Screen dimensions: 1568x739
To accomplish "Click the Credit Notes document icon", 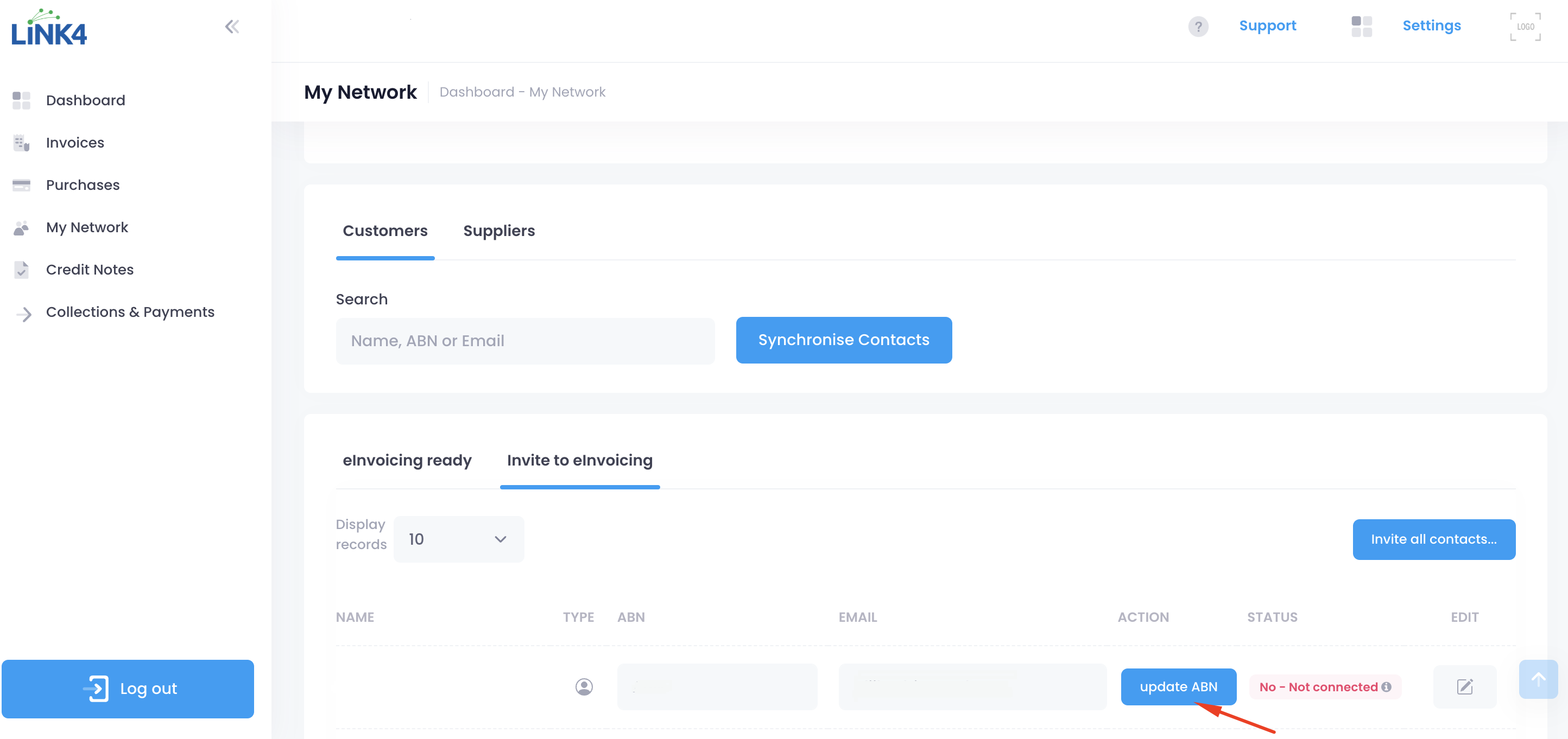I will 21,270.
